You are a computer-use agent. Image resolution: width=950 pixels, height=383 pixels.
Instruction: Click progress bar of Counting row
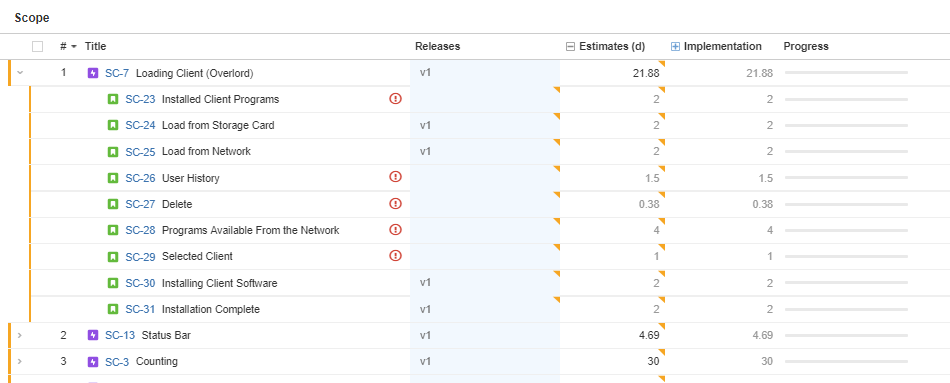pos(846,362)
